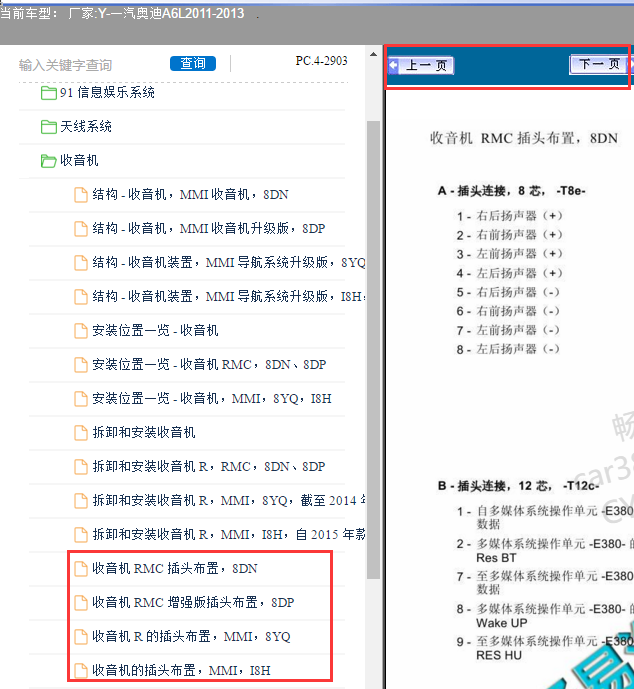Collapse the open 收音机 folder icon

click(48, 161)
